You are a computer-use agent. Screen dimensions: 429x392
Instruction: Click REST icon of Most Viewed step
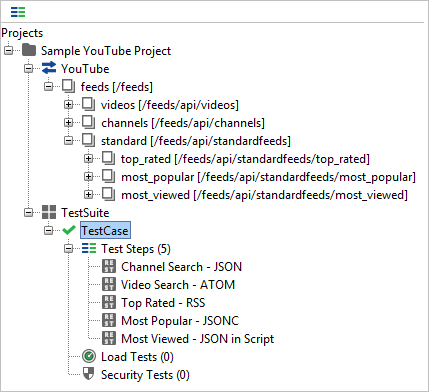click(x=109, y=338)
